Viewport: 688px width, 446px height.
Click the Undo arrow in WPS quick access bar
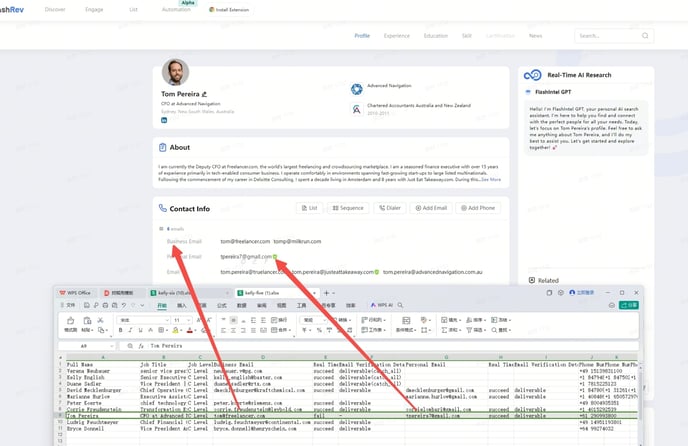click(124, 305)
